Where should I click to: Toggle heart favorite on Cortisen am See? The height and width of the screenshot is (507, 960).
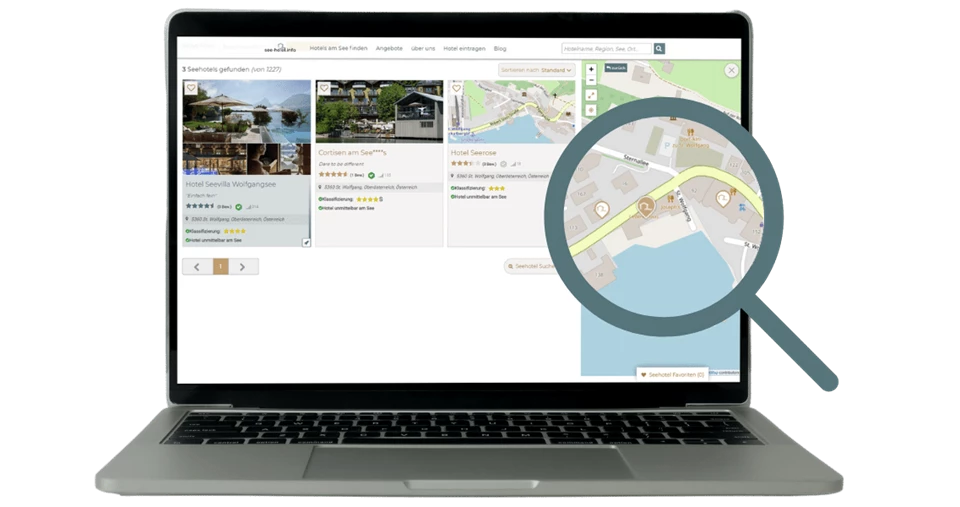click(324, 88)
